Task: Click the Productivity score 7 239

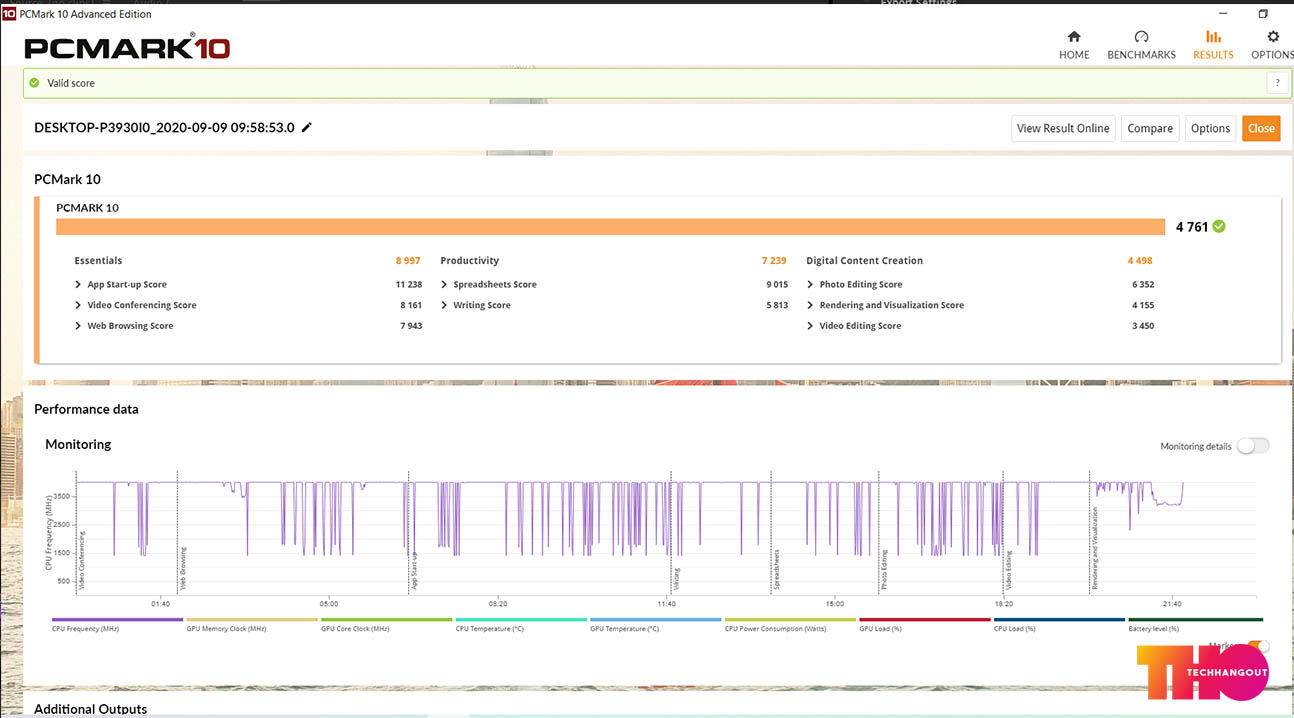Action: [774, 261]
